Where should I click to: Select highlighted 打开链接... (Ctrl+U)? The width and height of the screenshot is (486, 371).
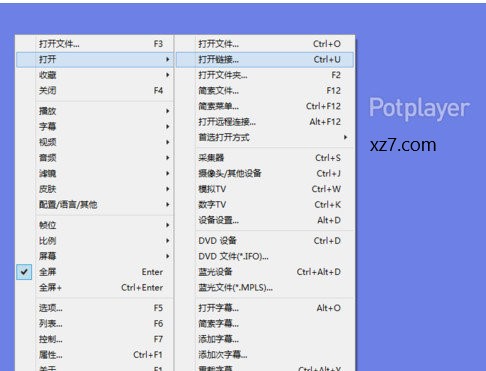(265, 60)
